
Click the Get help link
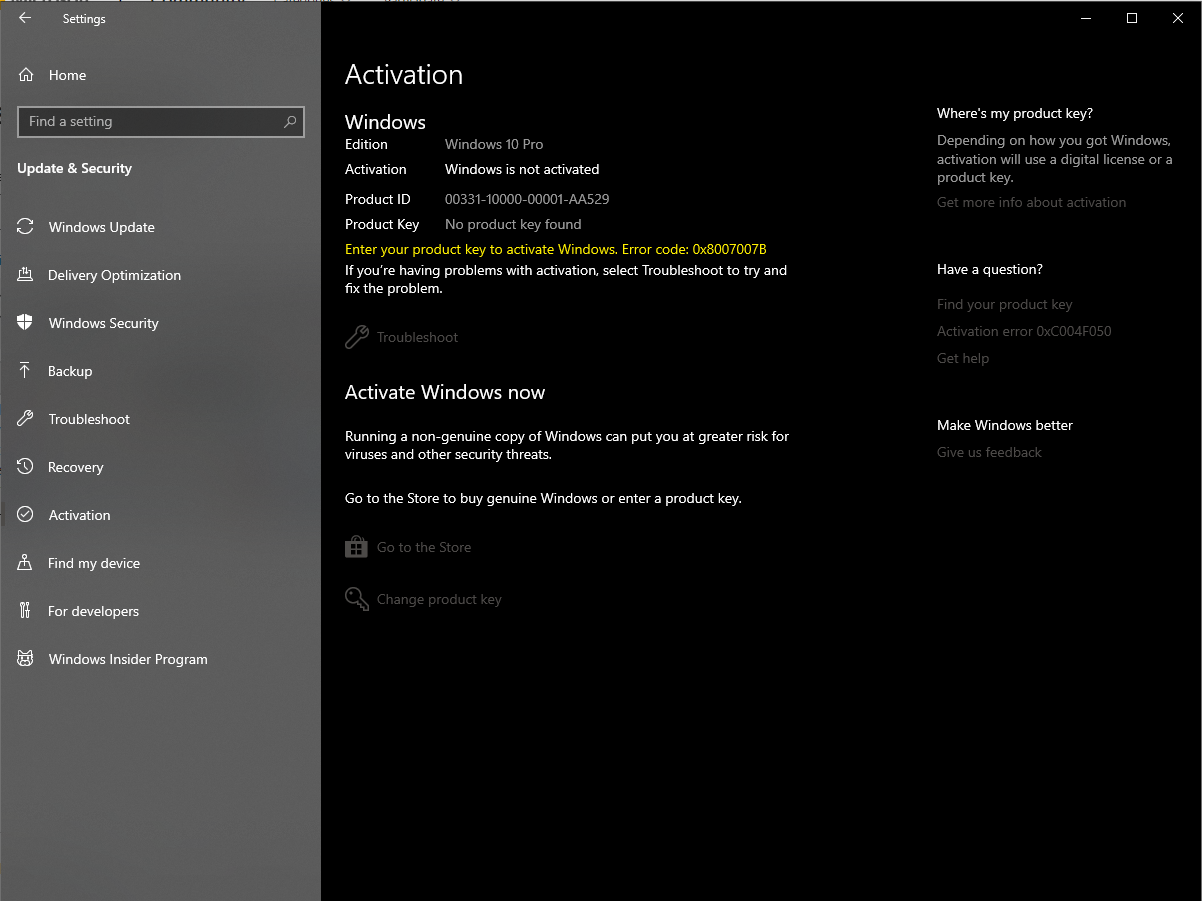click(x=963, y=358)
